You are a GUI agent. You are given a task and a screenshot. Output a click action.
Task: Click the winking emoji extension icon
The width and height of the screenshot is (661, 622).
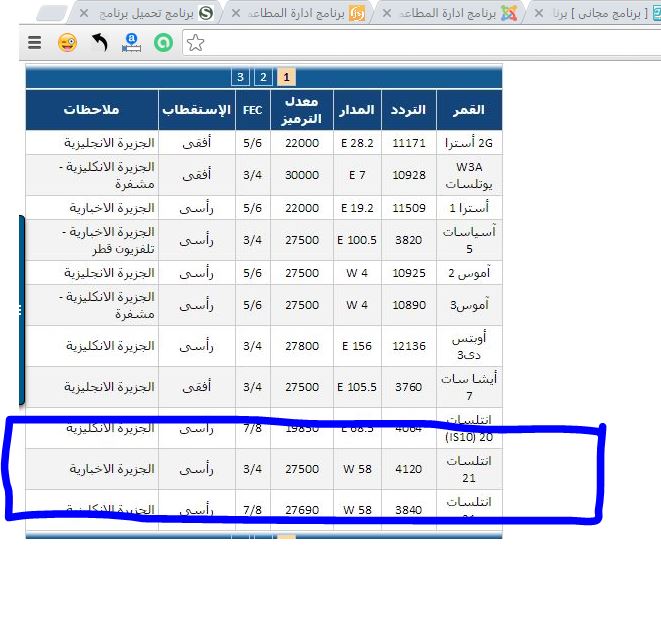tap(67, 43)
